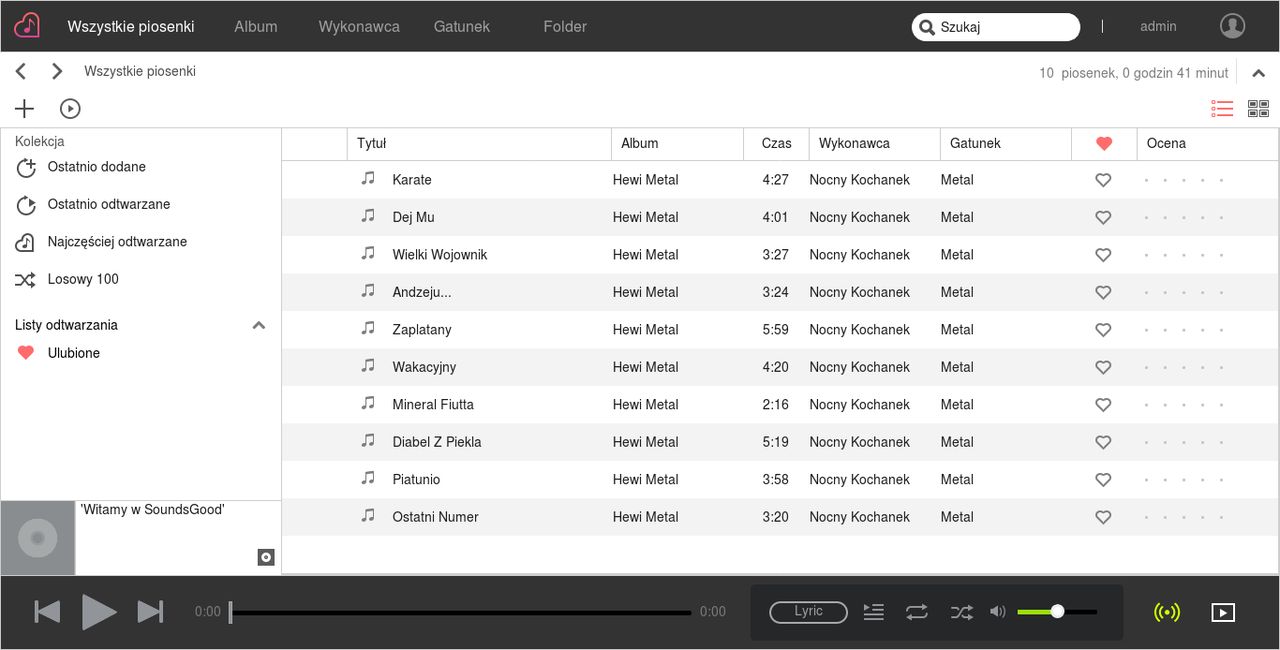Sort by Gatunek column header
Screen dimensions: 1280x650
pos(1005,143)
